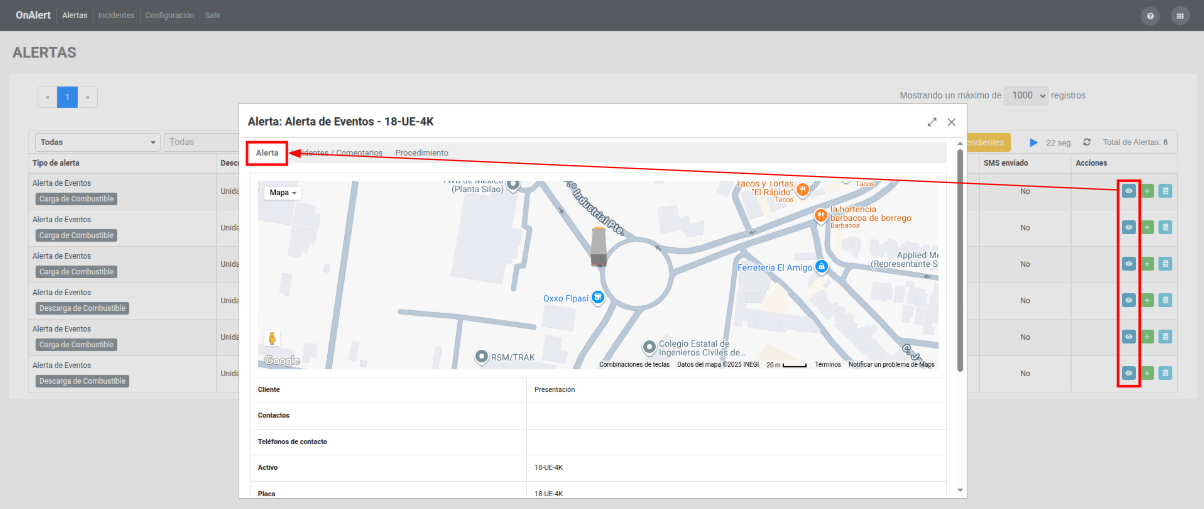Click the eye icon in the third alert row
This screenshot has width=1204, height=509.
click(x=1128, y=263)
